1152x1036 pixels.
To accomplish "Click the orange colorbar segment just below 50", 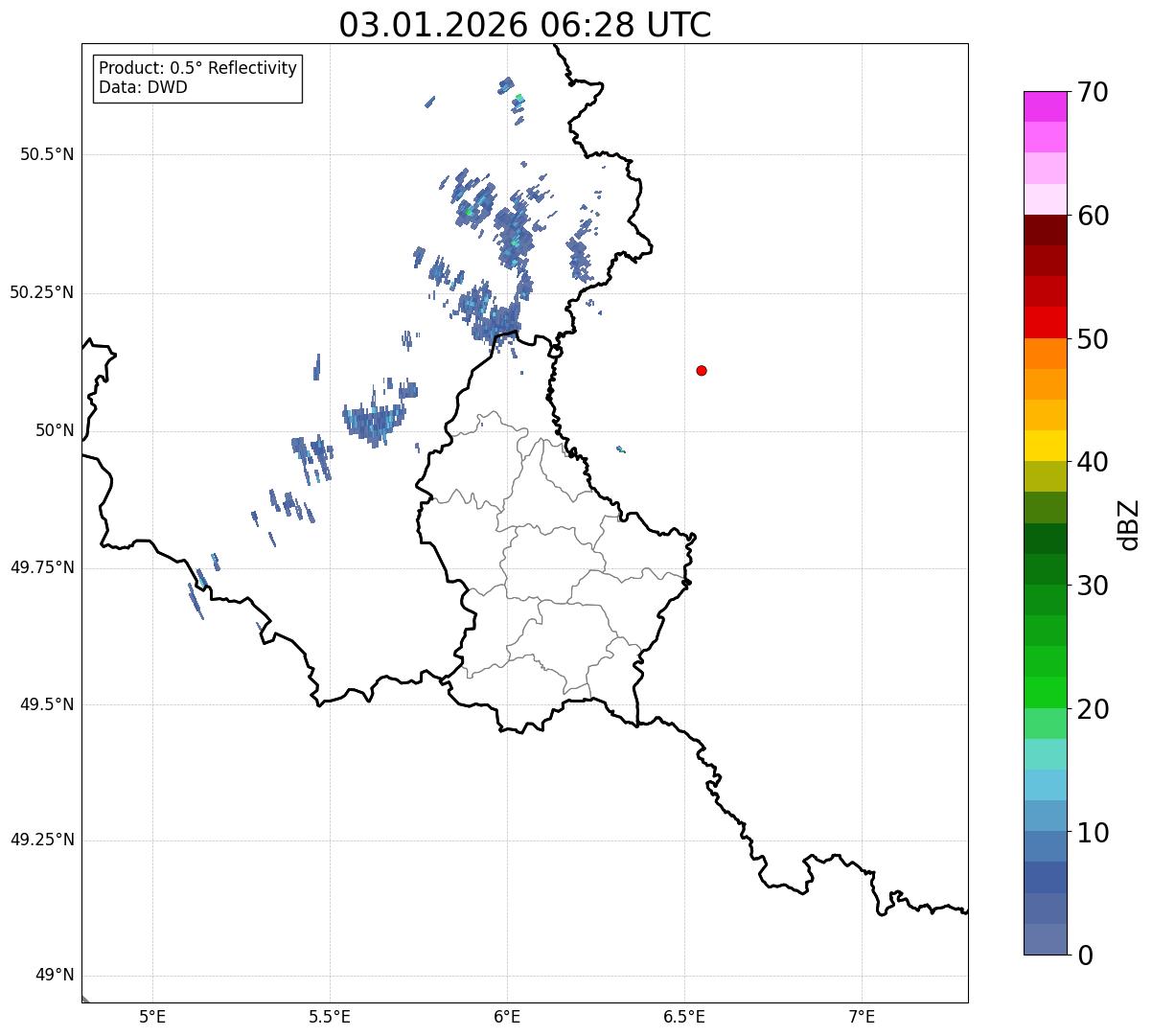I will pos(1045,354).
